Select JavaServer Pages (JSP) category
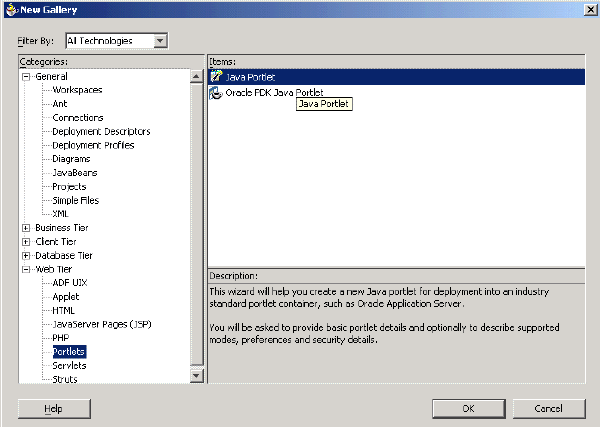Screen dimensions: 600x427 (102, 324)
